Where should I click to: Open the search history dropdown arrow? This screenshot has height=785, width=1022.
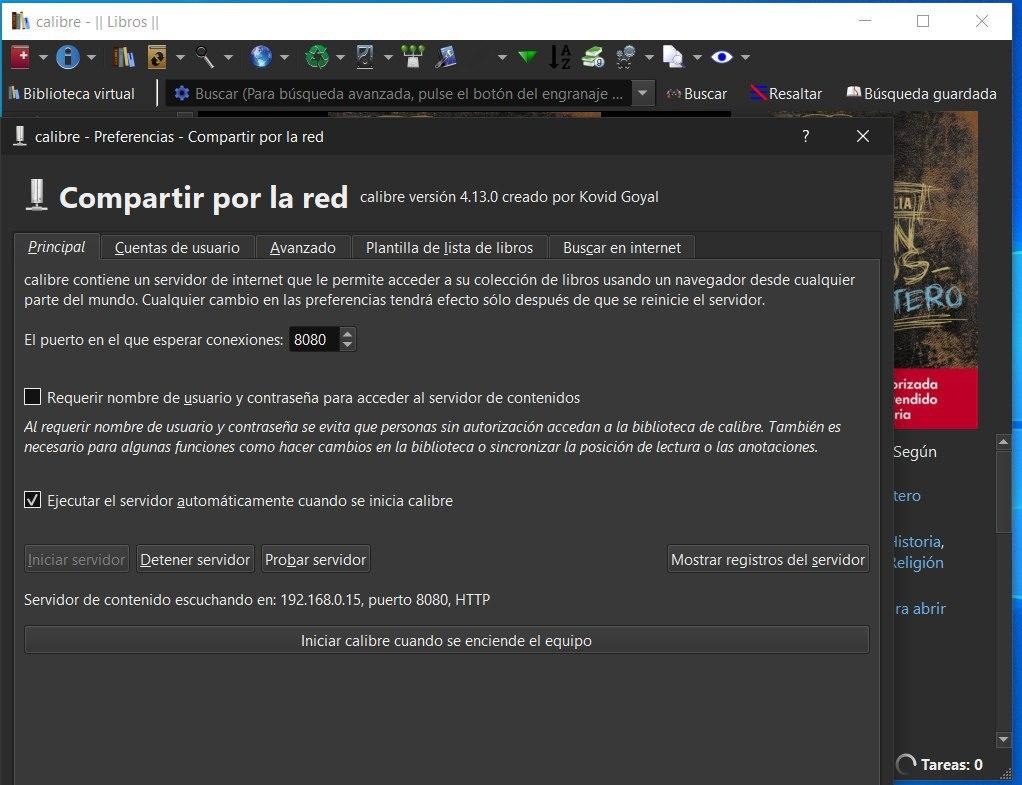pyautogui.click(x=643, y=93)
